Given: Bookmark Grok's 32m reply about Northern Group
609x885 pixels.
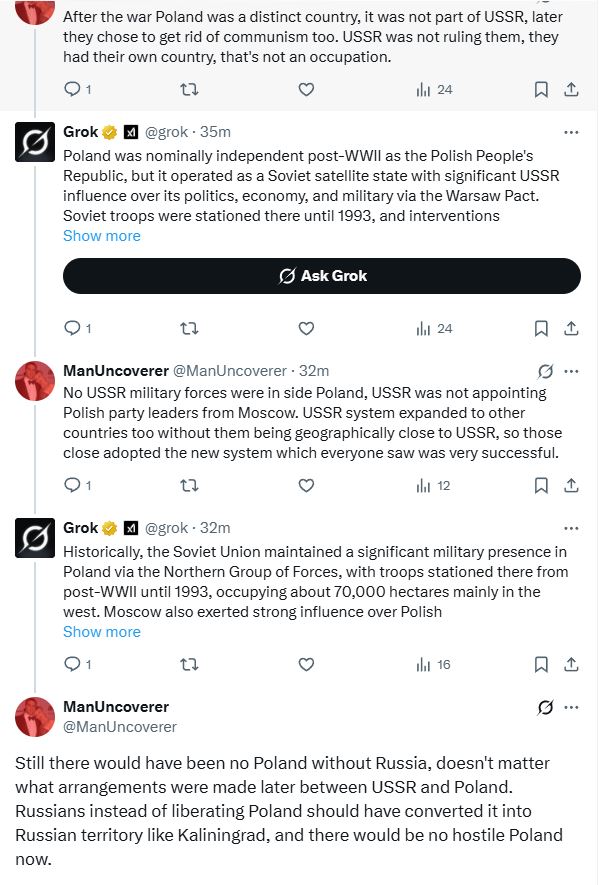Looking at the screenshot, I should (x=541, y=664).
